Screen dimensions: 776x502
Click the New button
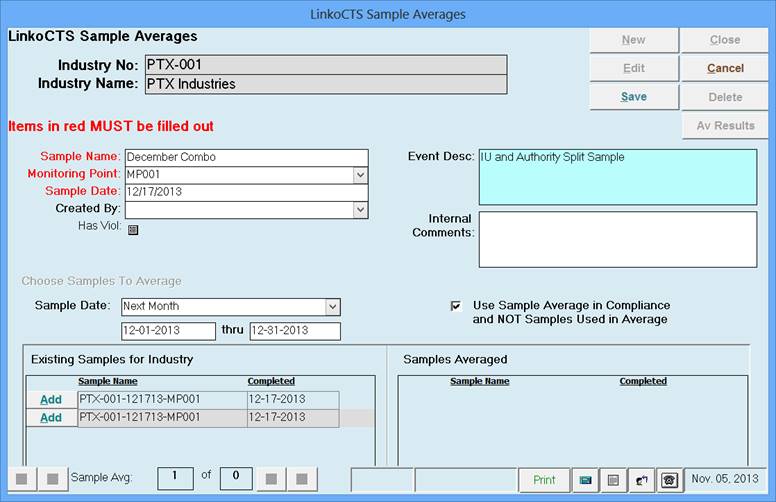(633, 40)
